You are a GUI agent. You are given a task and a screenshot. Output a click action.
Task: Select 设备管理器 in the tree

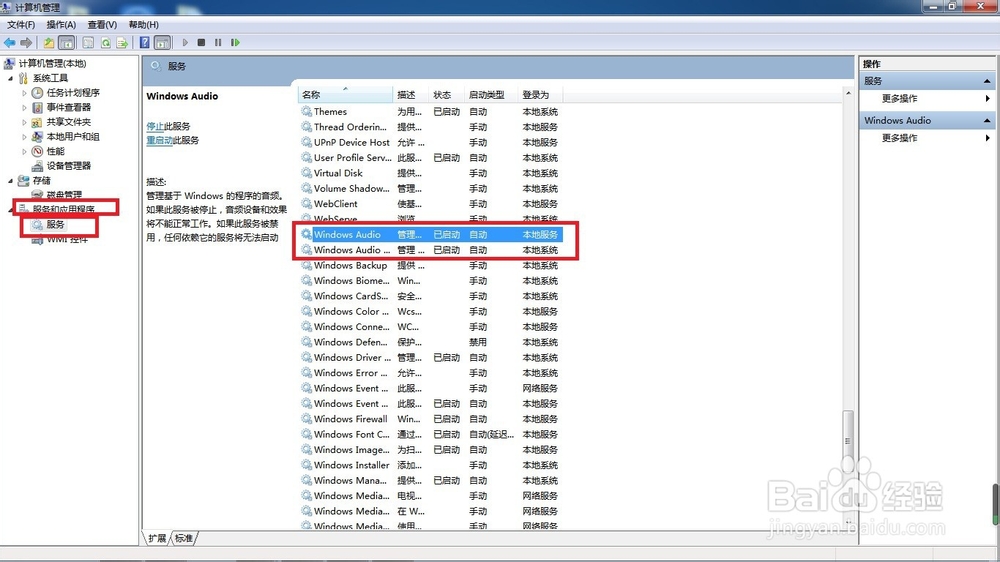(x=68, y=166)
